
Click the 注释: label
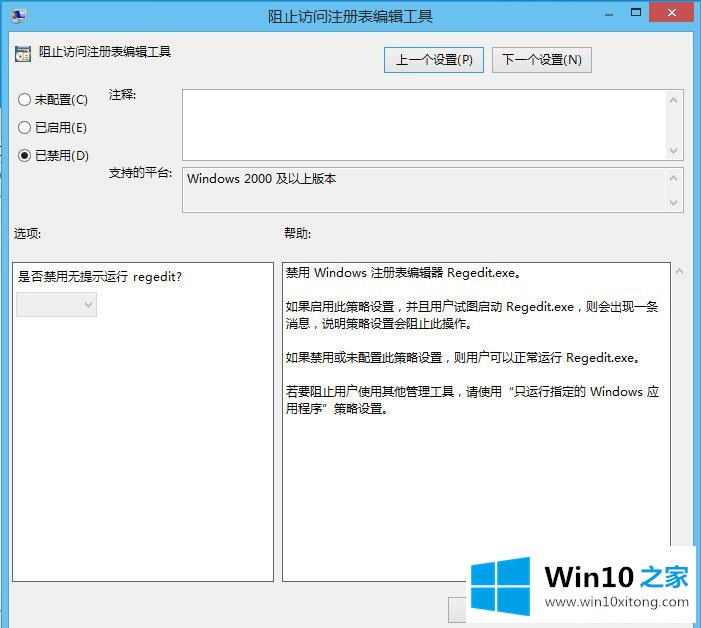[122, 95]
